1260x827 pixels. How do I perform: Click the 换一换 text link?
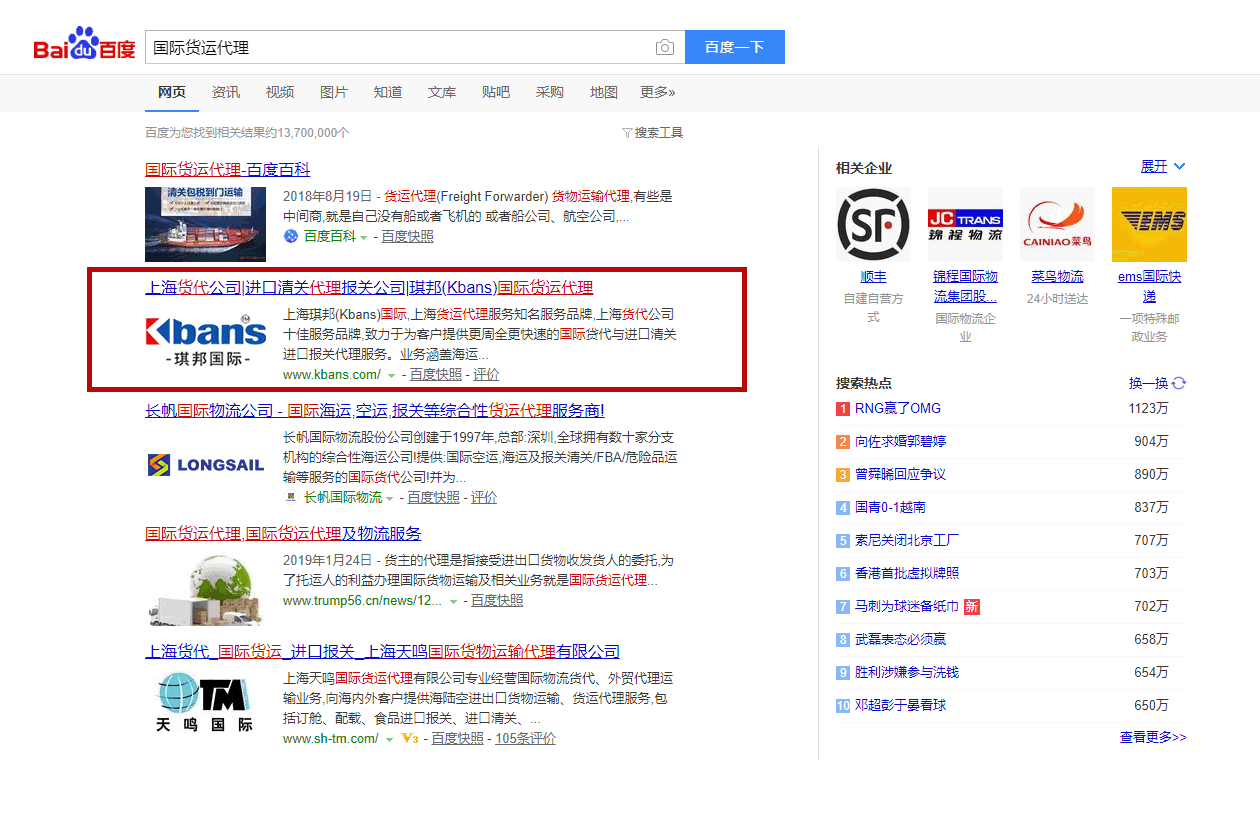pos(1148,383)
